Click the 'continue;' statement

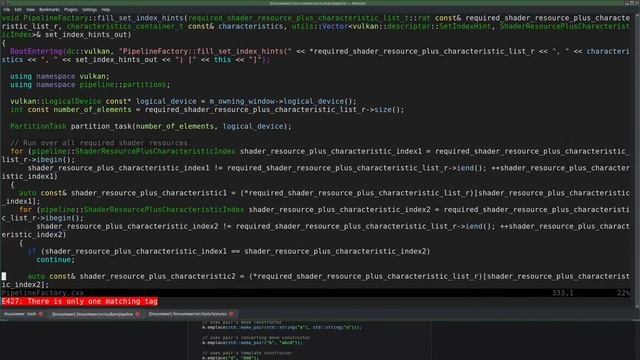tap(56, 260)
